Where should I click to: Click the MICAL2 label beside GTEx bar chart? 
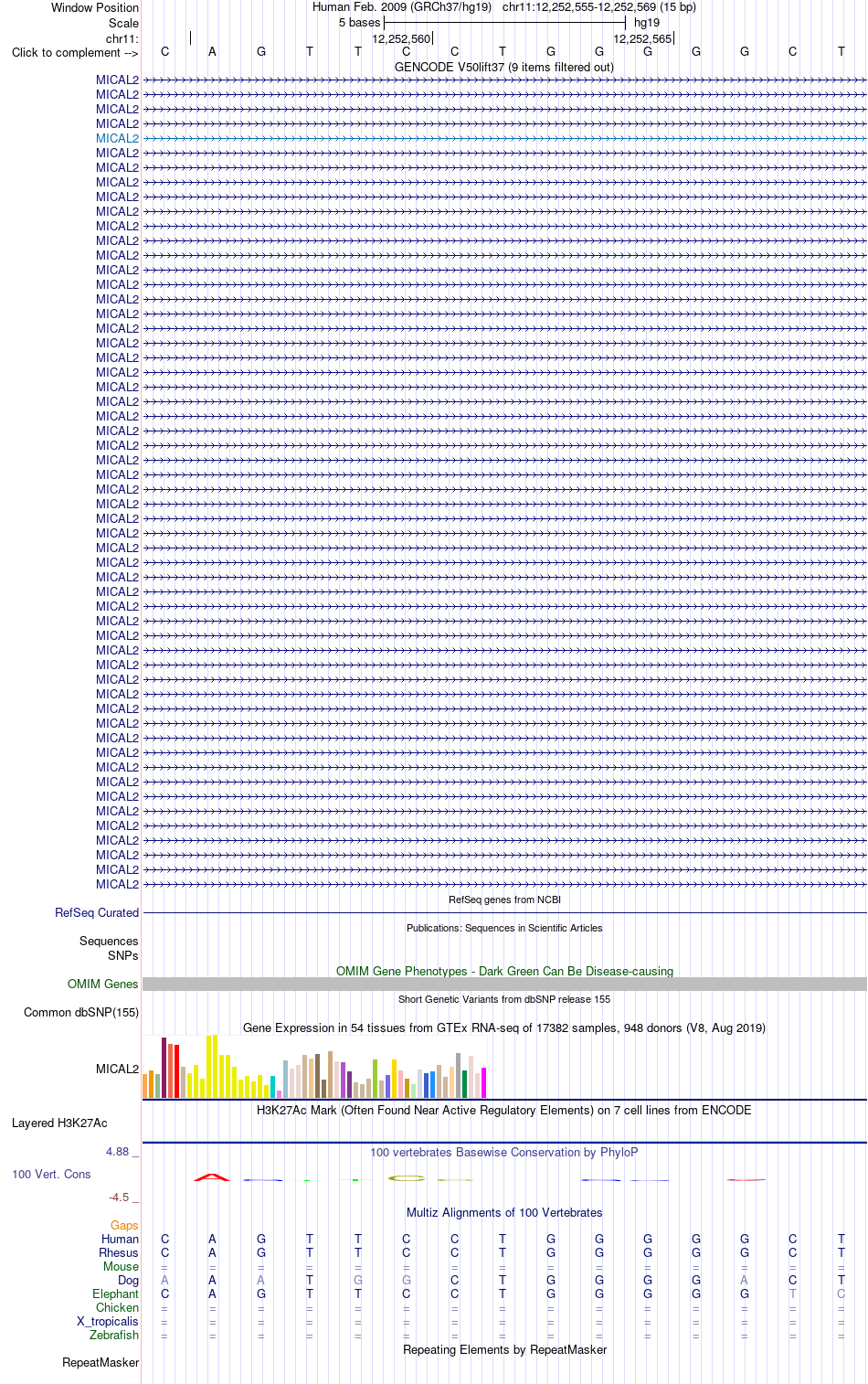click(117, 1069)
